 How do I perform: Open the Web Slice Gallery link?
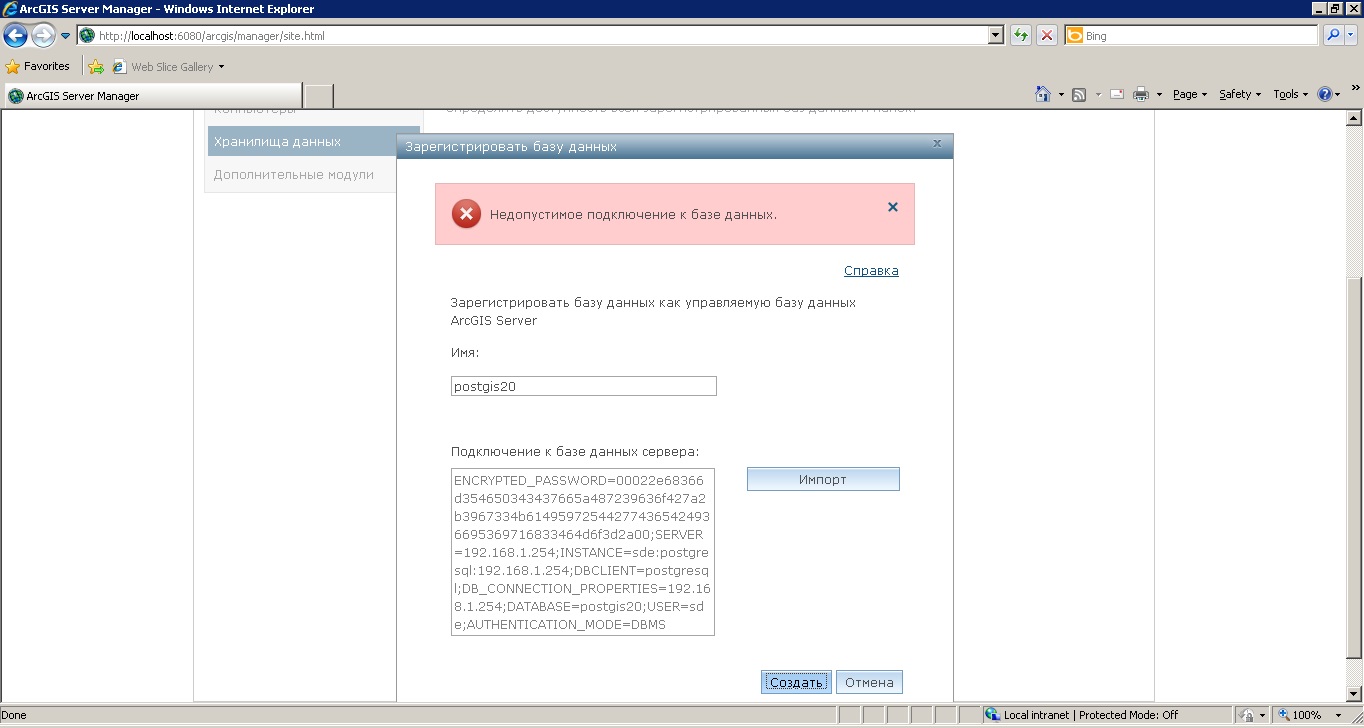pos(163,67)
